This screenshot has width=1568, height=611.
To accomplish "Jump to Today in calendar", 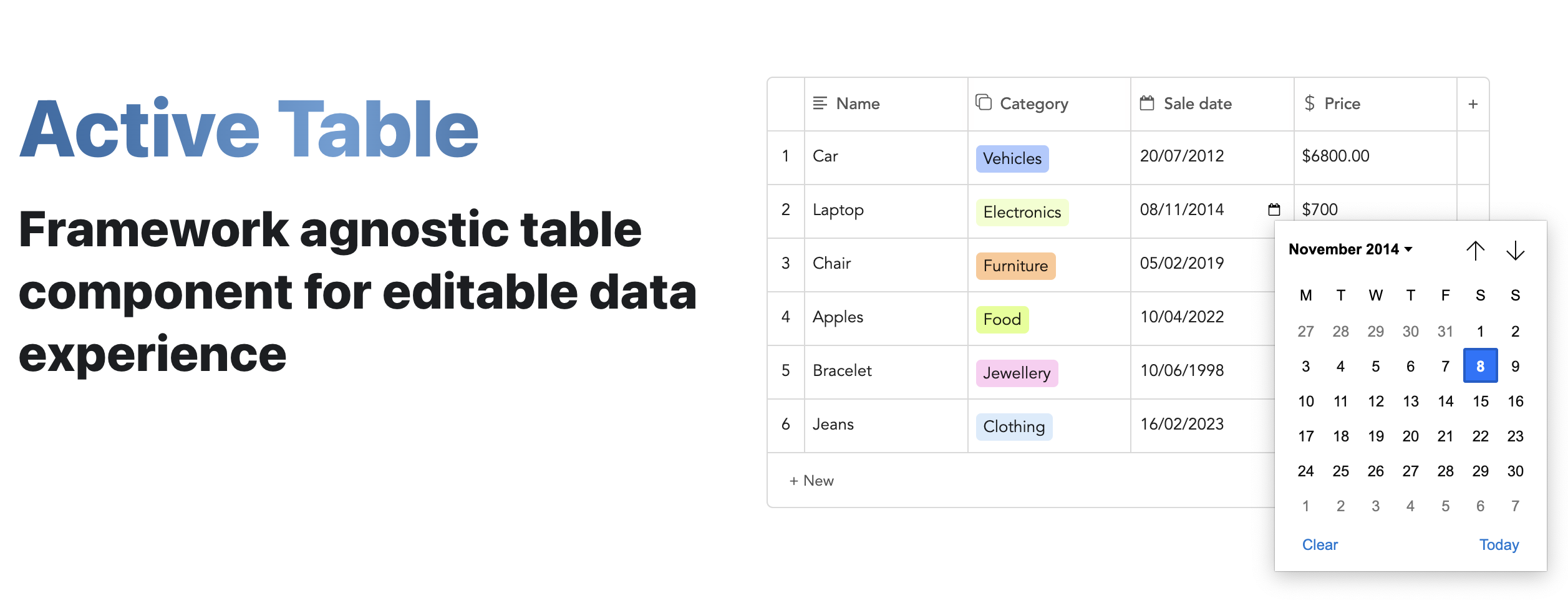I will (1499, 545).
